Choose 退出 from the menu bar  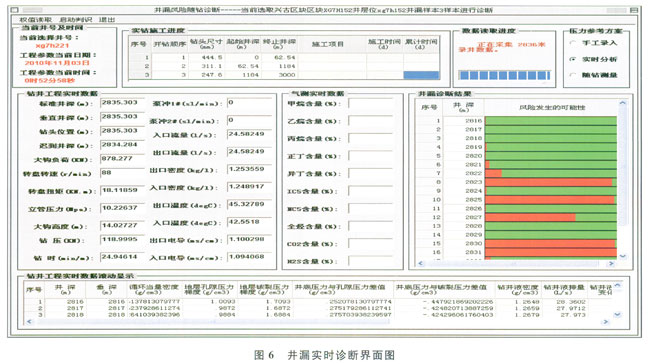107,19
